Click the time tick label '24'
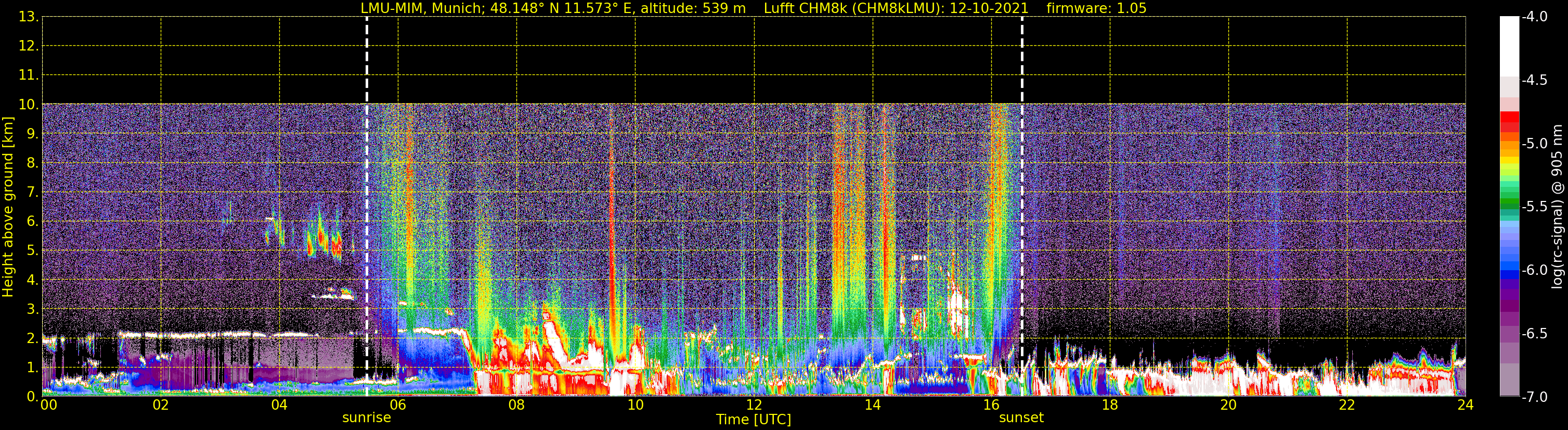 [x=1466, y=405]
